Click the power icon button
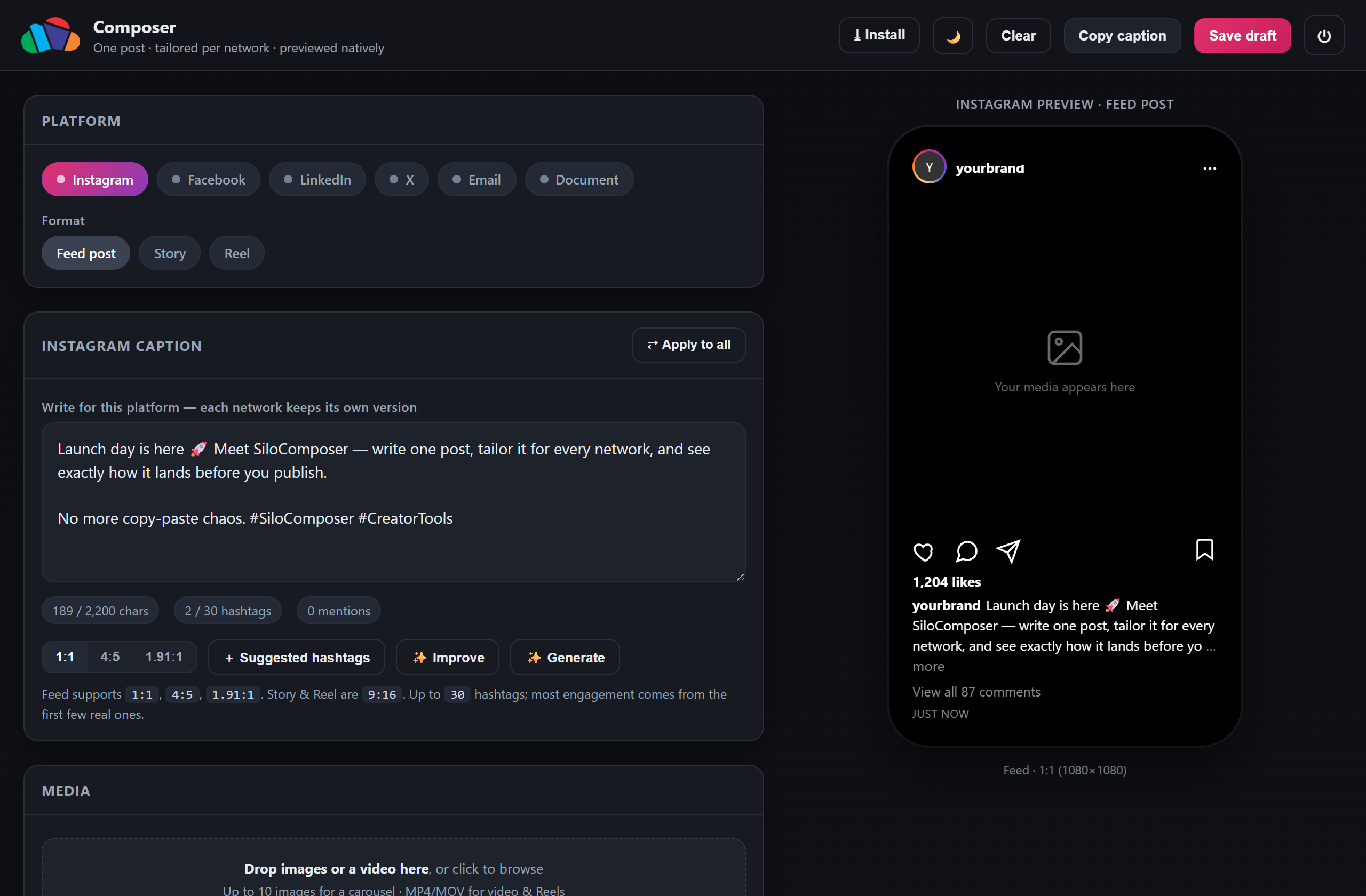Image resolution: width=1366 pixels, height=896 pixels. click(1323, 36)
